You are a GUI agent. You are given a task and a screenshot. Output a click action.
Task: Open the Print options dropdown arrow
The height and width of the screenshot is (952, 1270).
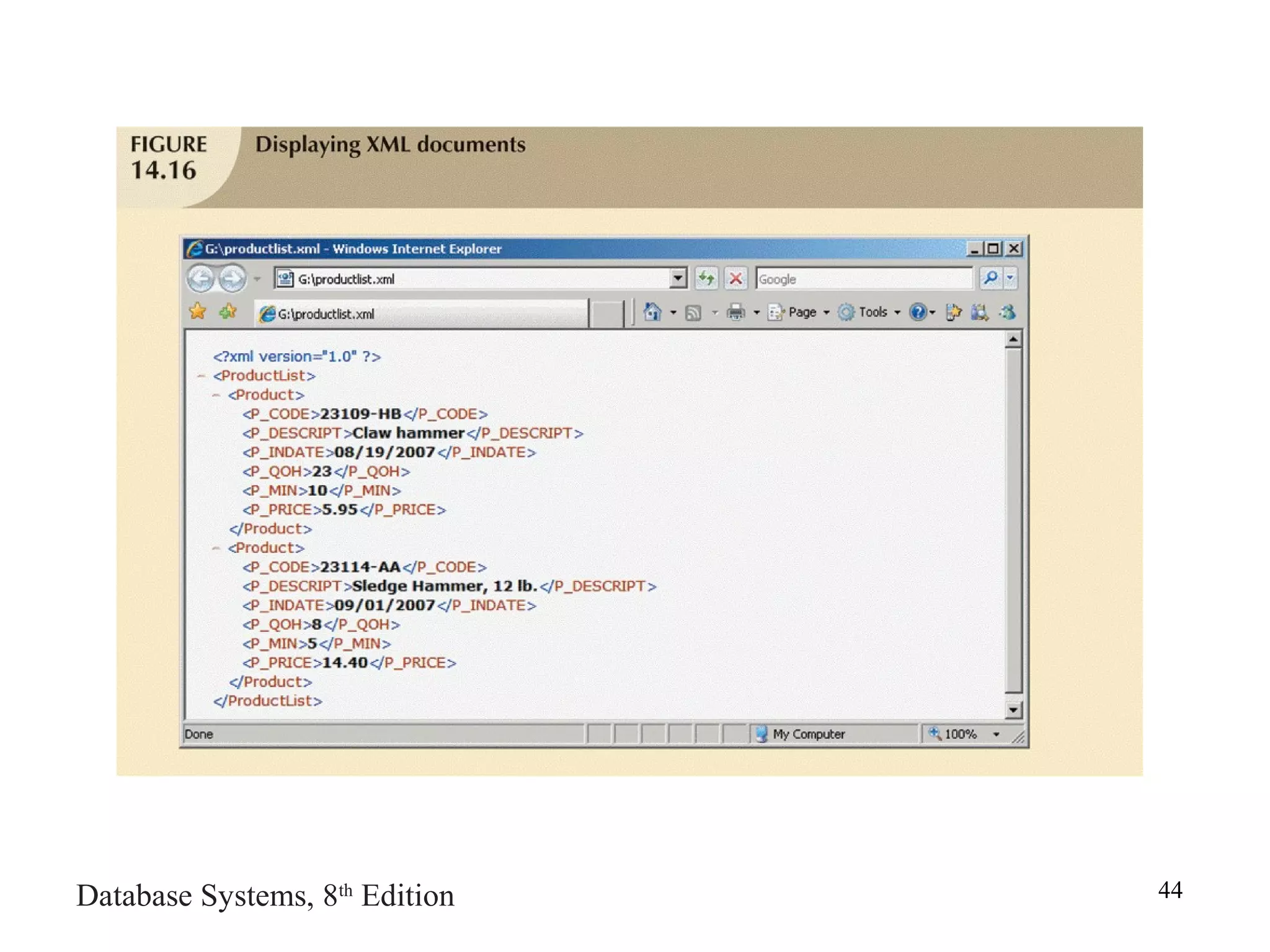coord(757,312)
